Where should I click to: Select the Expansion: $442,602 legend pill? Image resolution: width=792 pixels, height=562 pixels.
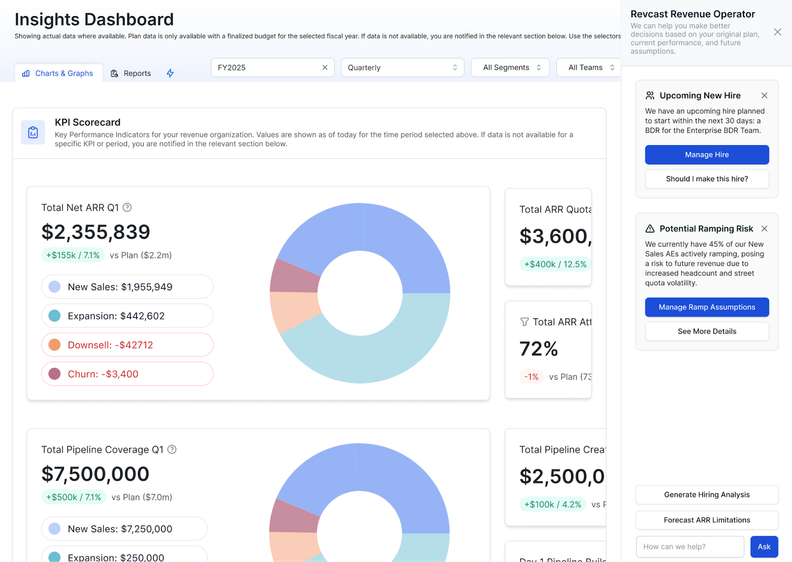pyautogui.click(x=127, y=316)
